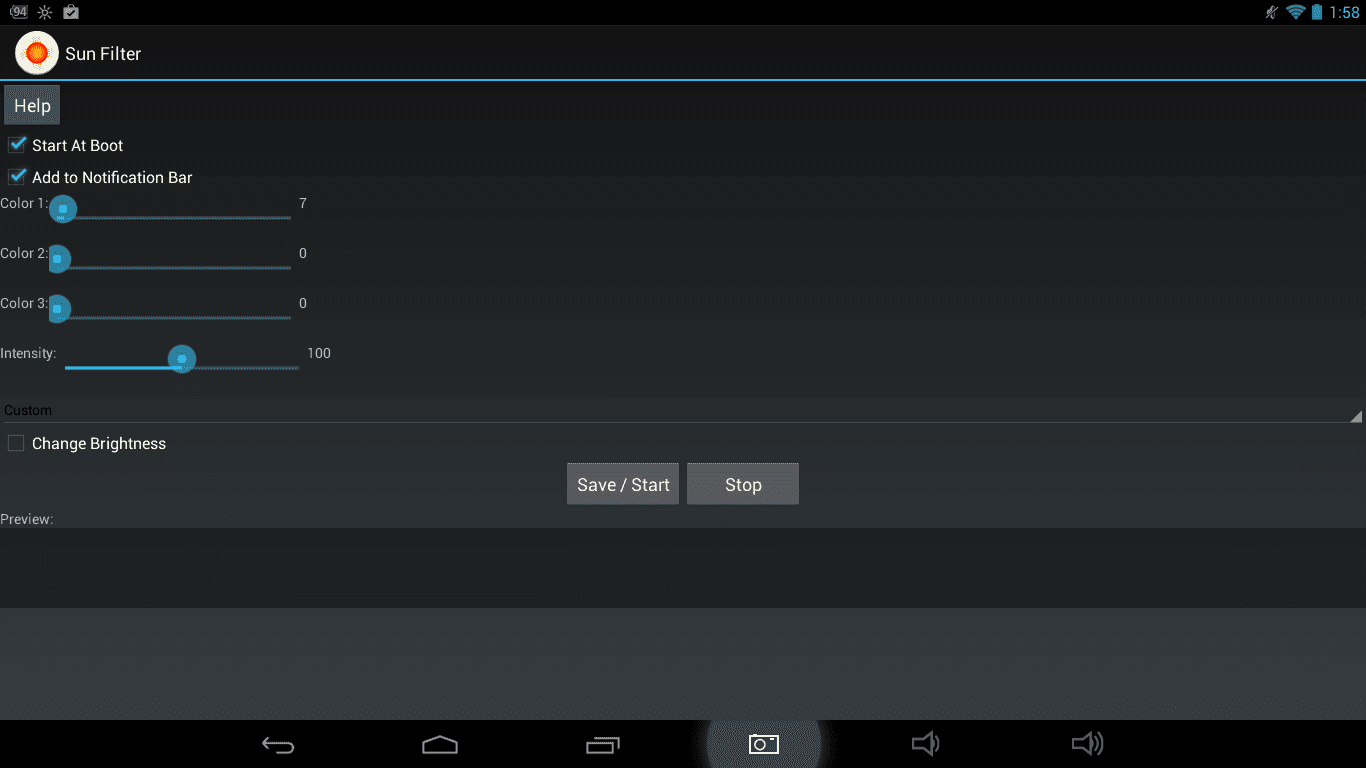
Task: Tap the home navigation icon
Action: coord(440,744)
